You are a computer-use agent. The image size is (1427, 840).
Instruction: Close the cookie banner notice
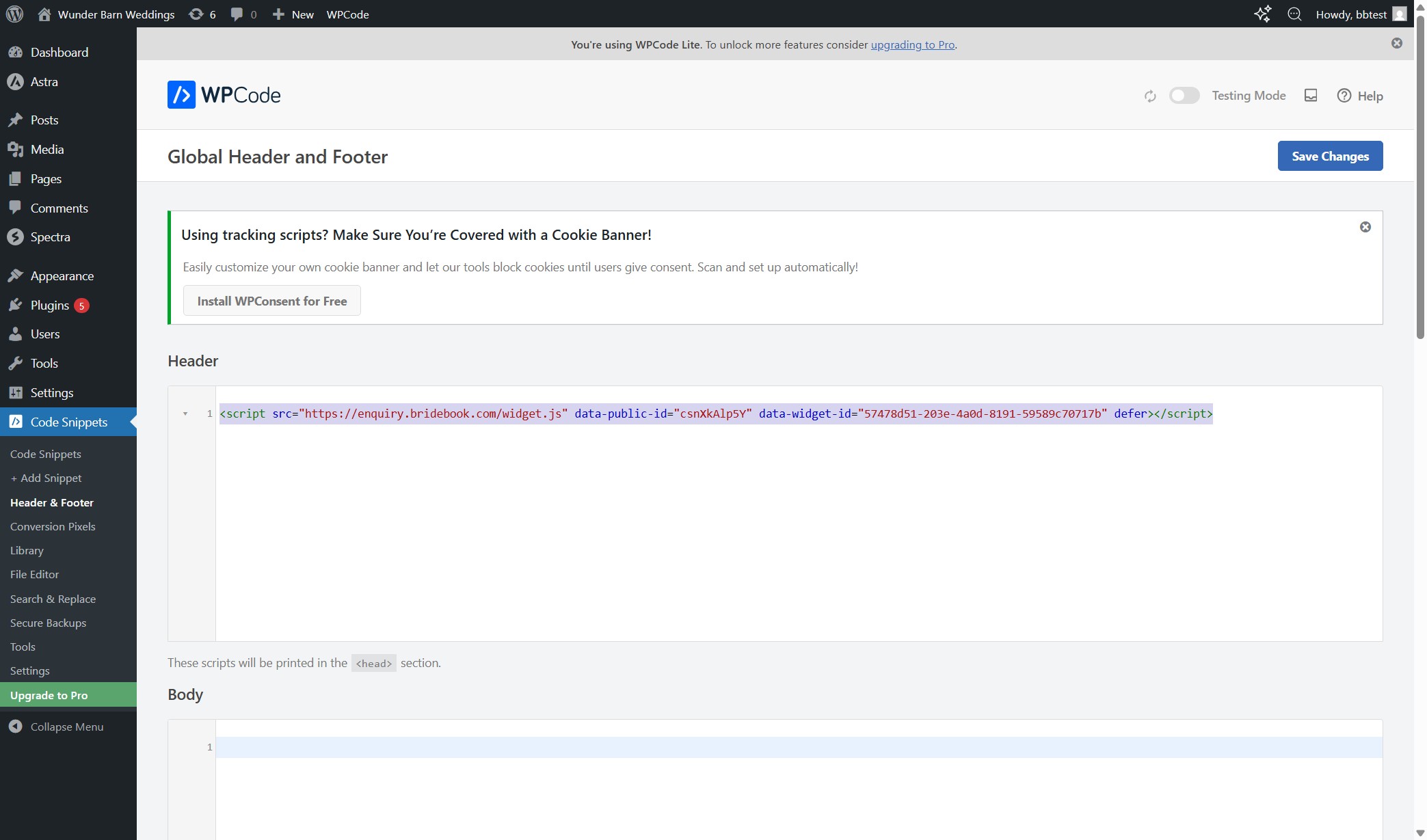click(1365, 227)
